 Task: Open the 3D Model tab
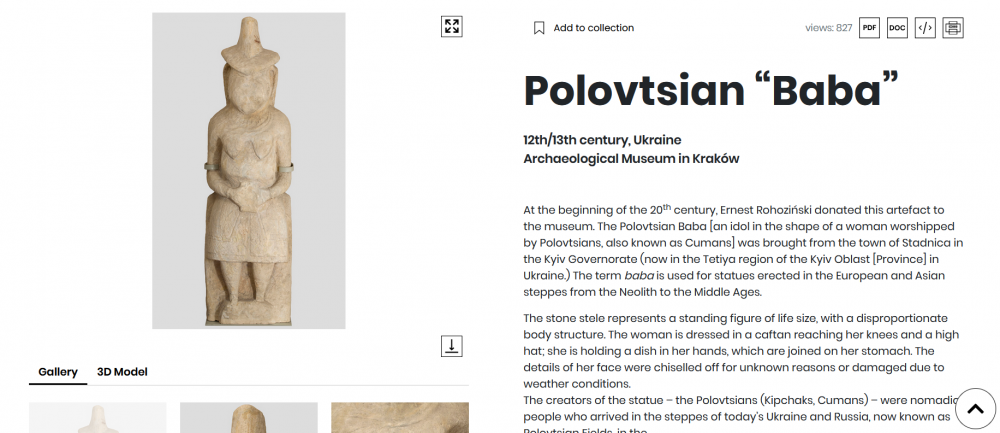pos(122,372)
